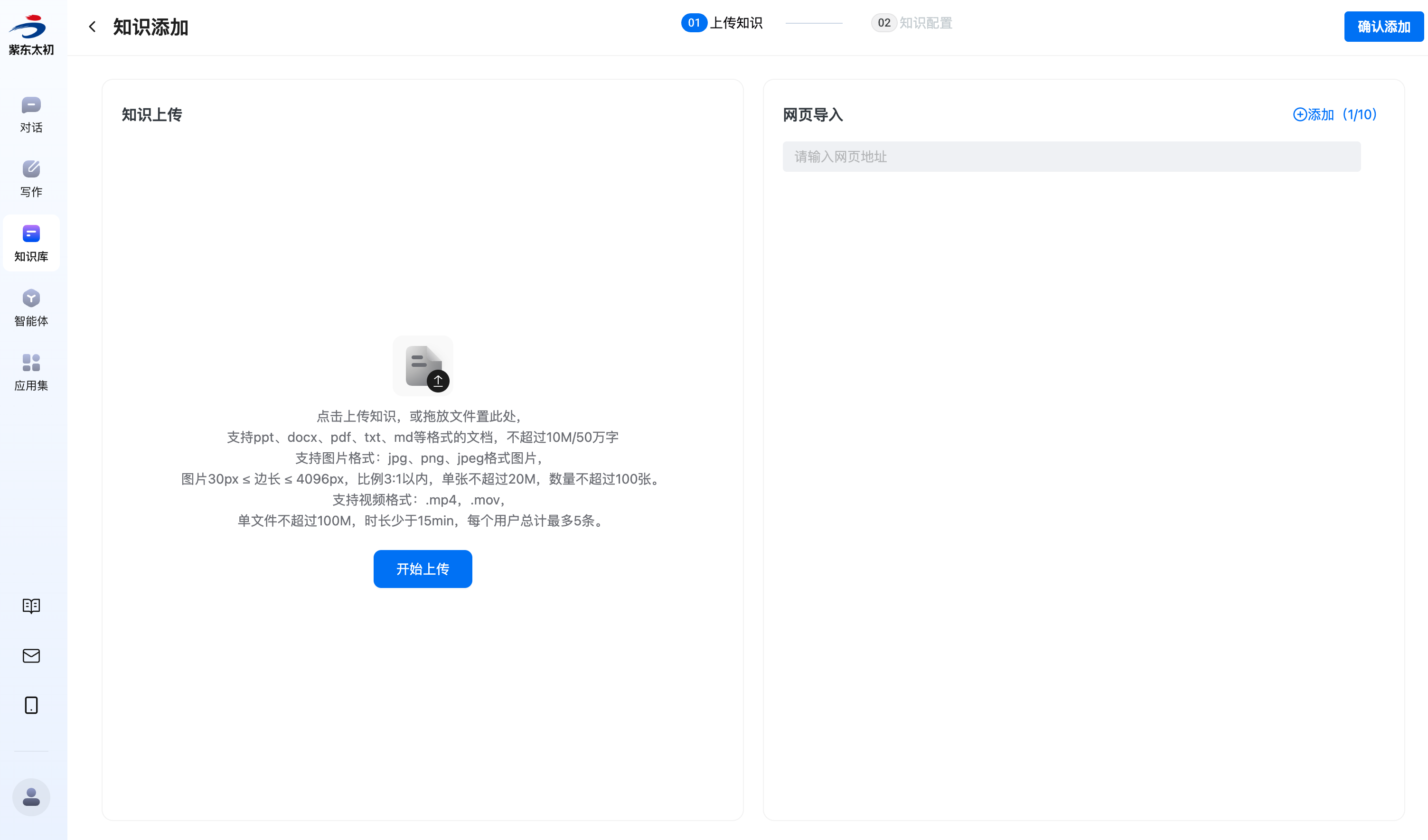
Task: Go back using the left chevron arrow
Action: click(x=93, y=27)
